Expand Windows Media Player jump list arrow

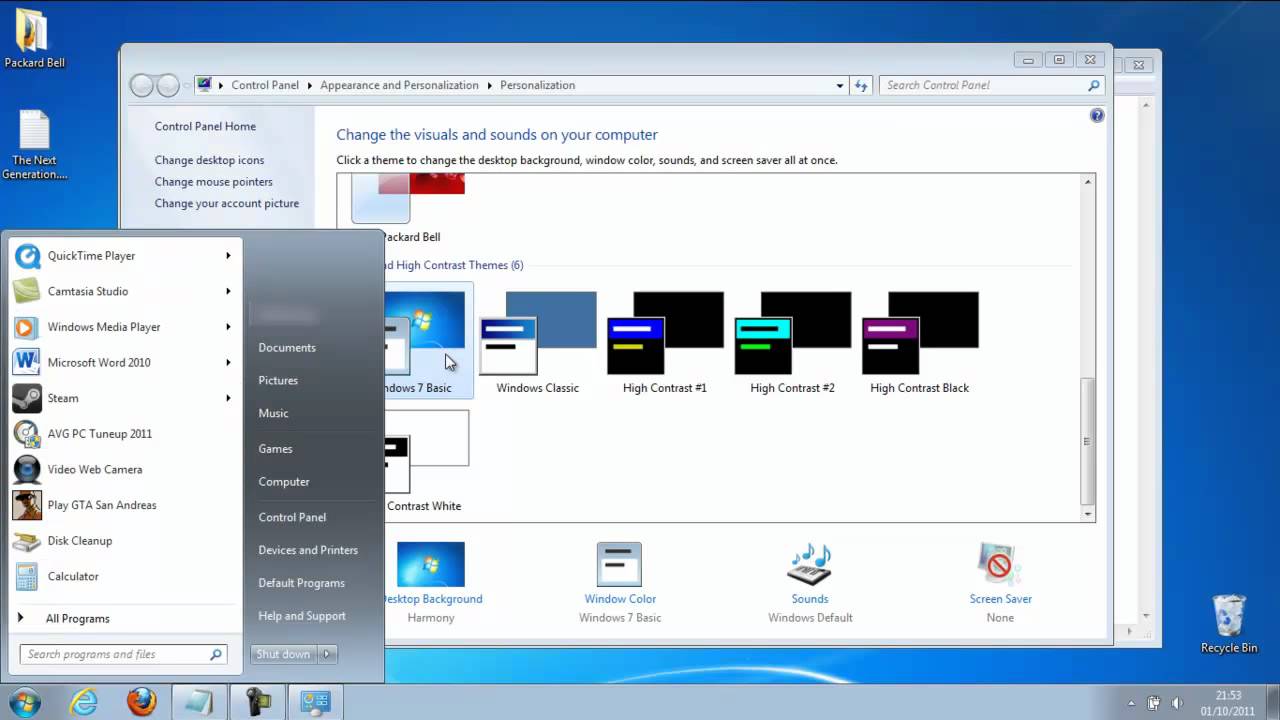click(228, 327)
